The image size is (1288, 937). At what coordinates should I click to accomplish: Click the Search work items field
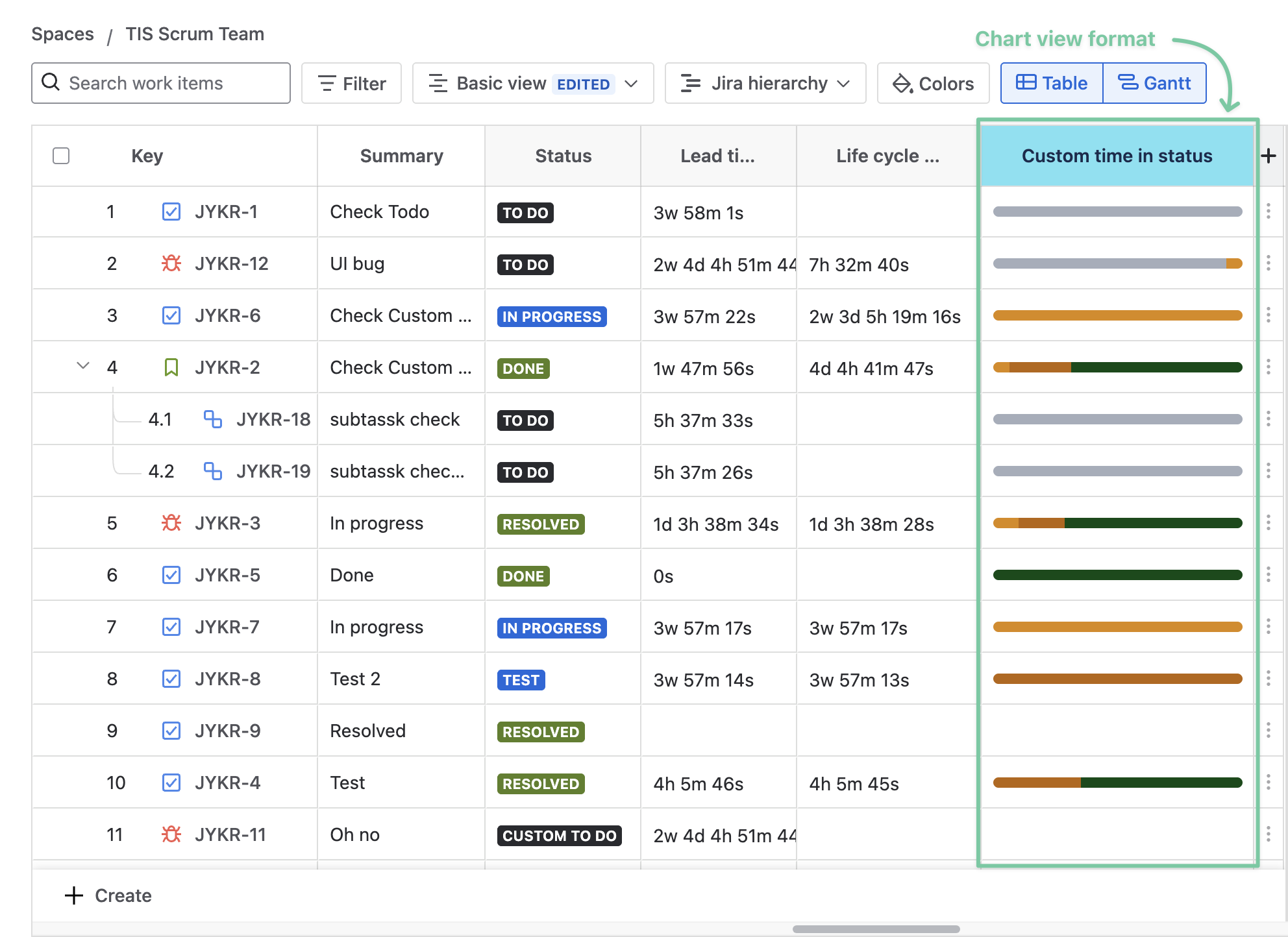point(161,83)
